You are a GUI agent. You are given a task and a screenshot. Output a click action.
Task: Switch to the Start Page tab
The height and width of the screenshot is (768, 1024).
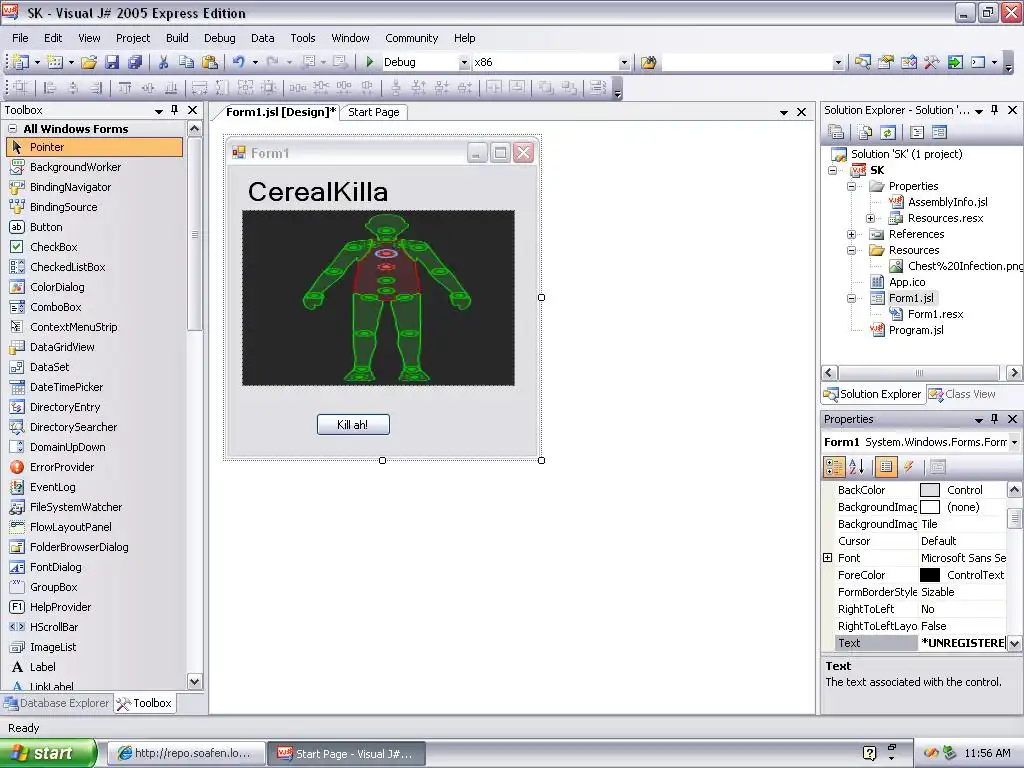pyautogui.click(x=374, y=112)
